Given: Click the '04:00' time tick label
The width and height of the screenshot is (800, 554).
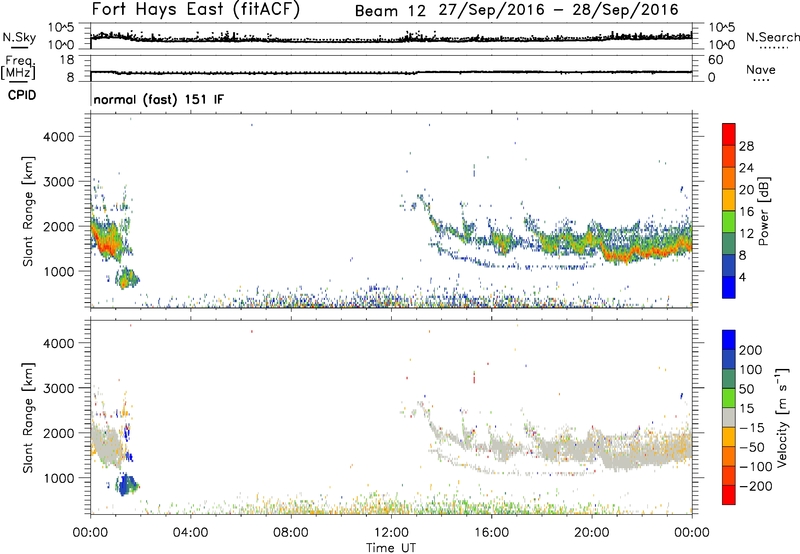Looking at the screenshot, I should (190, 533).
